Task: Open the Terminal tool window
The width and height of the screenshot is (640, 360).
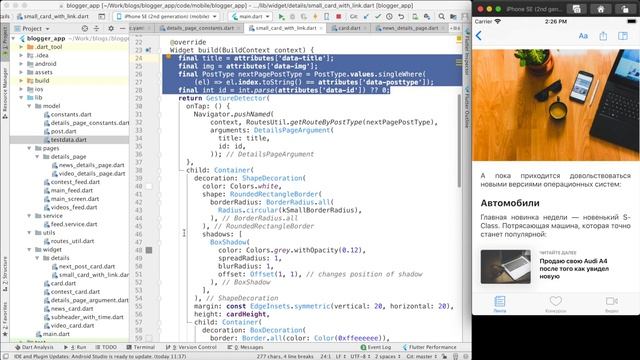Action: pos(140,347)
